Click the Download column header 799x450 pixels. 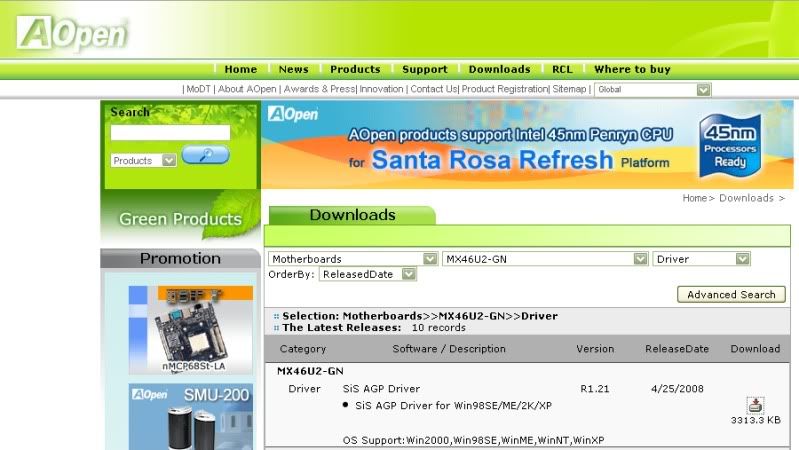coord(755,349)
